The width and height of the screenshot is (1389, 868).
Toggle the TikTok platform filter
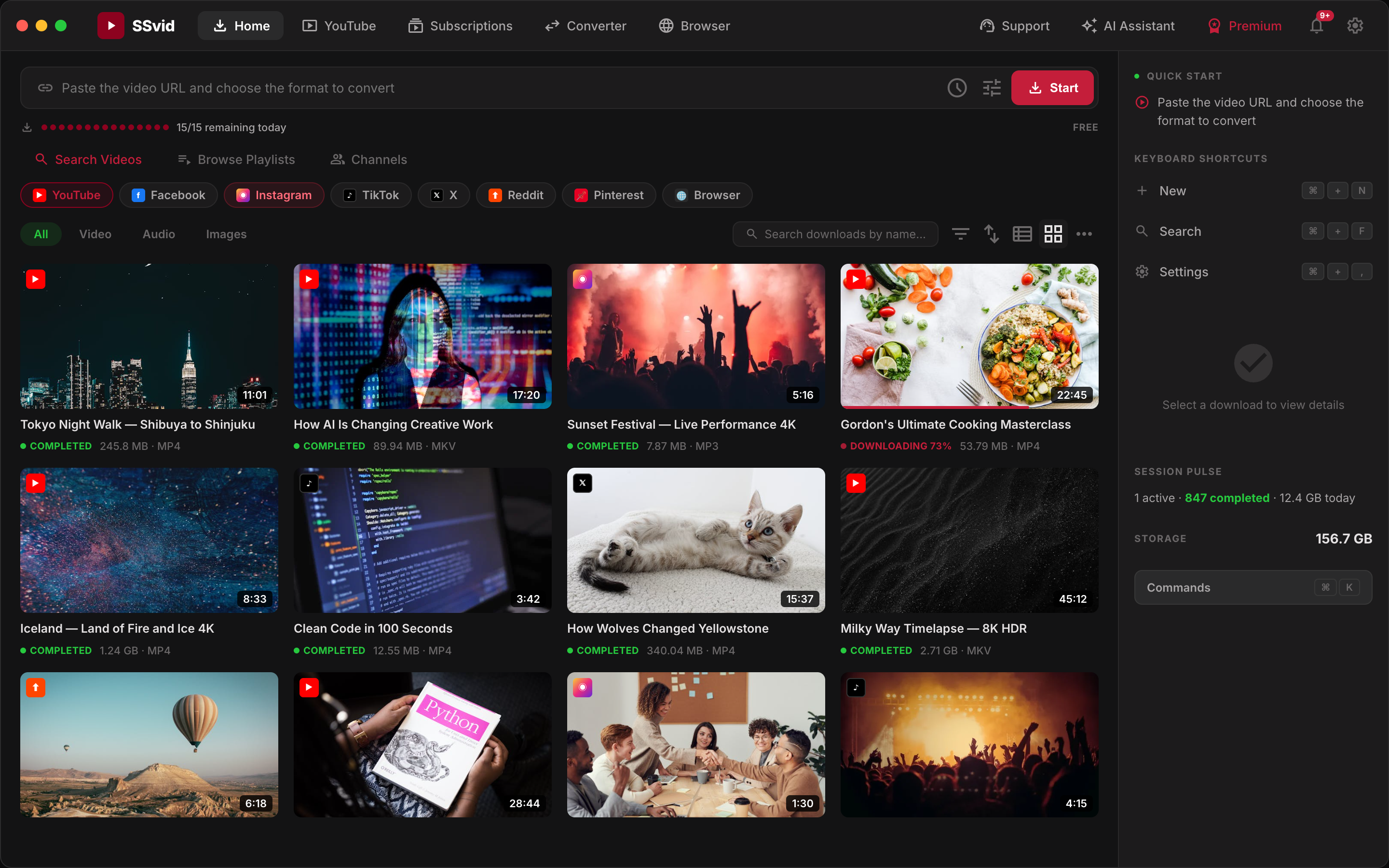click(x=371, y=195)
